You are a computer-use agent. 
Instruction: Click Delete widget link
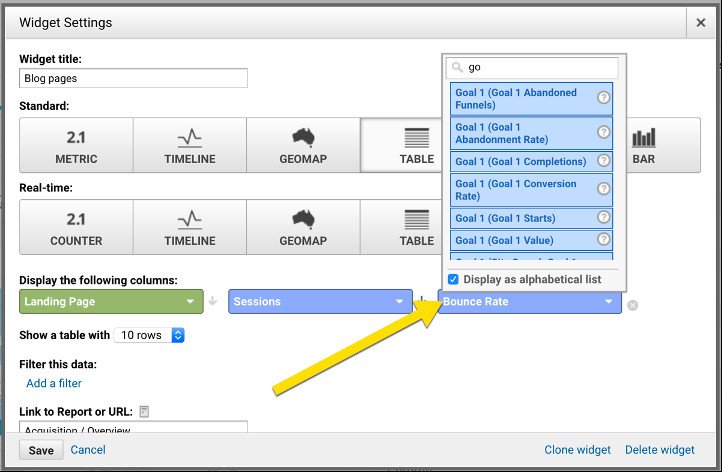coord(659,450)
